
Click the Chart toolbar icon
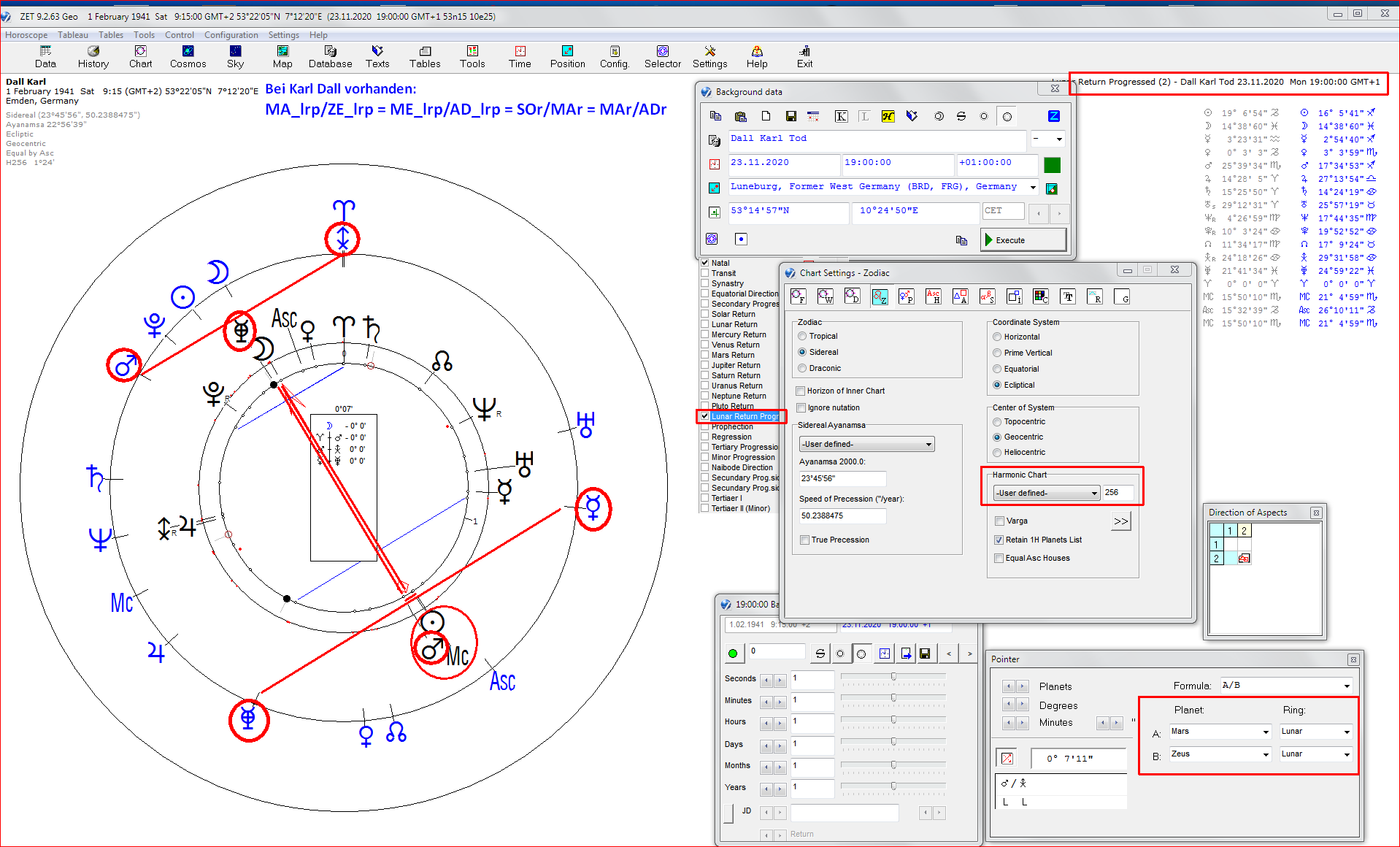click(x=140, y=56)
